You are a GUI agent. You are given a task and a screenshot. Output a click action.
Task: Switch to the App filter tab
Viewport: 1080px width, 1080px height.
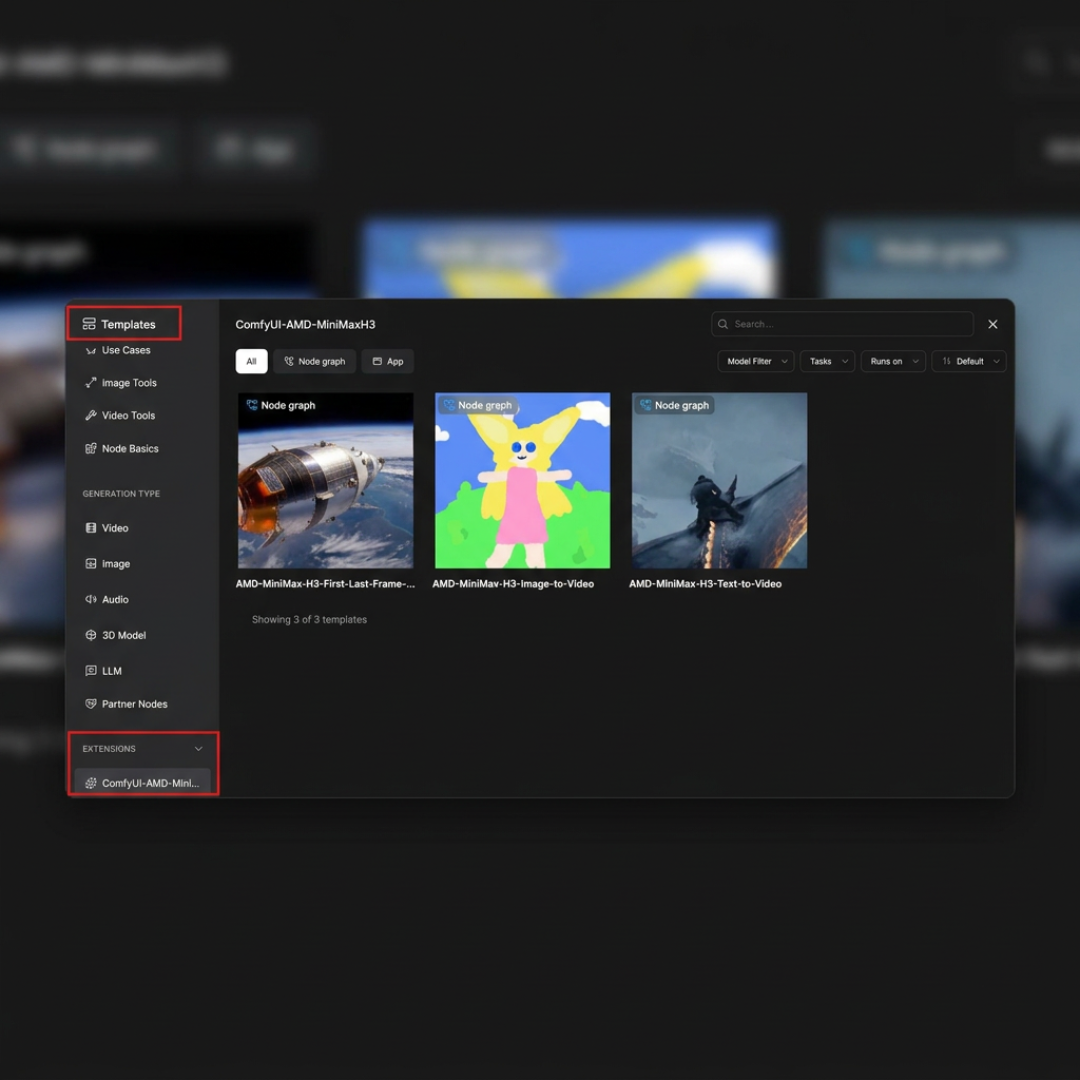point(388,361)
